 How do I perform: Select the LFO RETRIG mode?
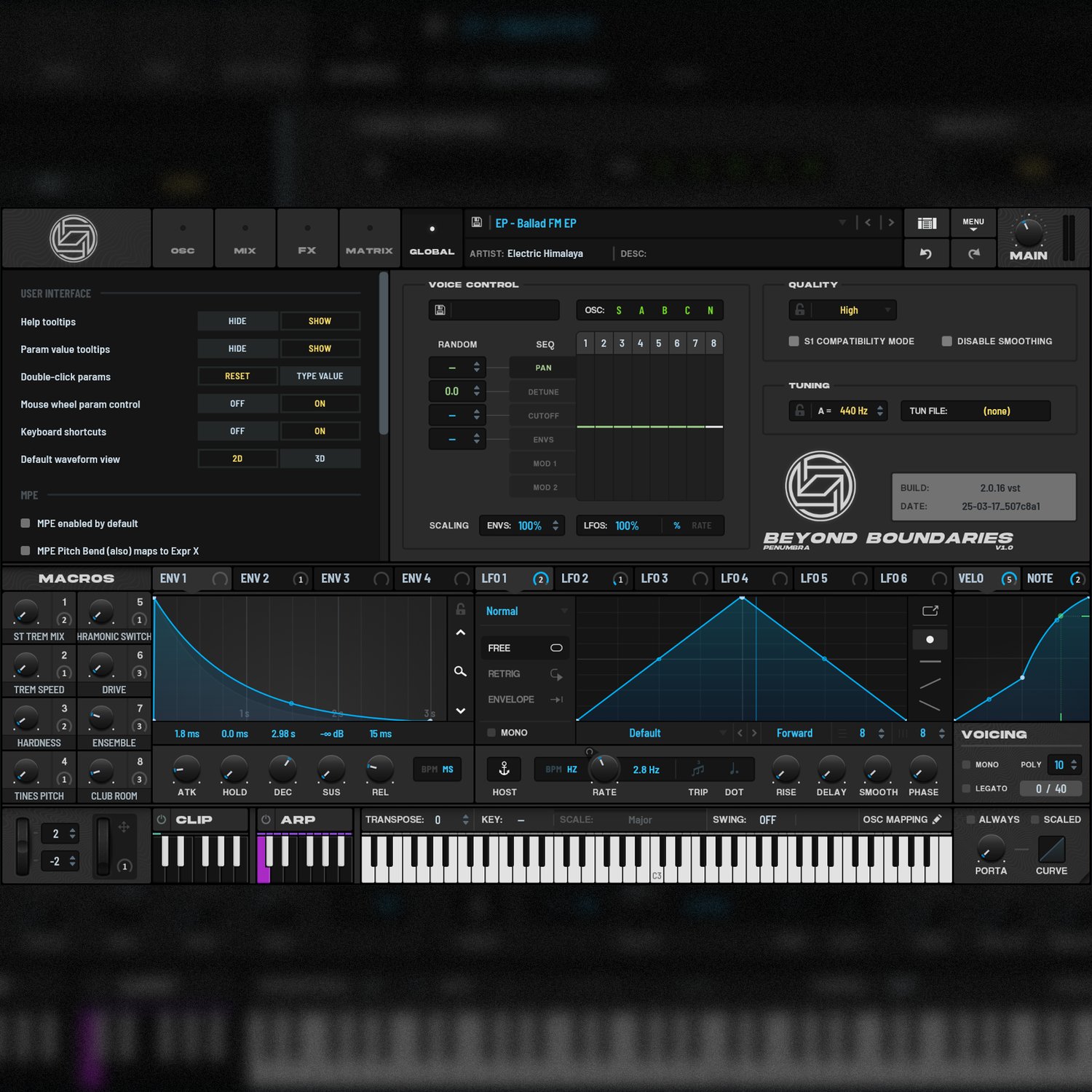coord(525,674)
